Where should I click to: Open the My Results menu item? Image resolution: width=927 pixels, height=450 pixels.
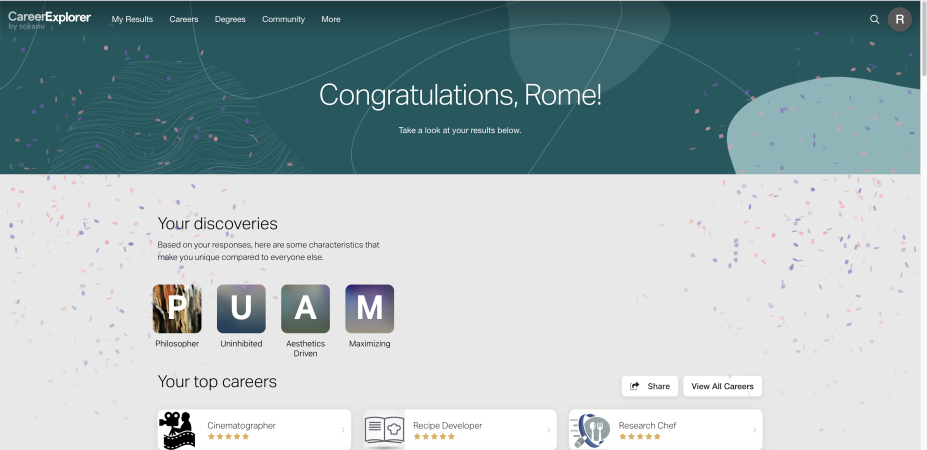pos(132,19)
